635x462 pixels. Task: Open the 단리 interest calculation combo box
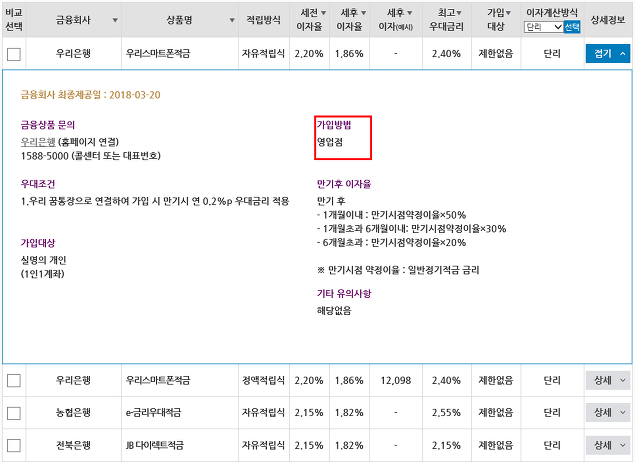(543, 27)
